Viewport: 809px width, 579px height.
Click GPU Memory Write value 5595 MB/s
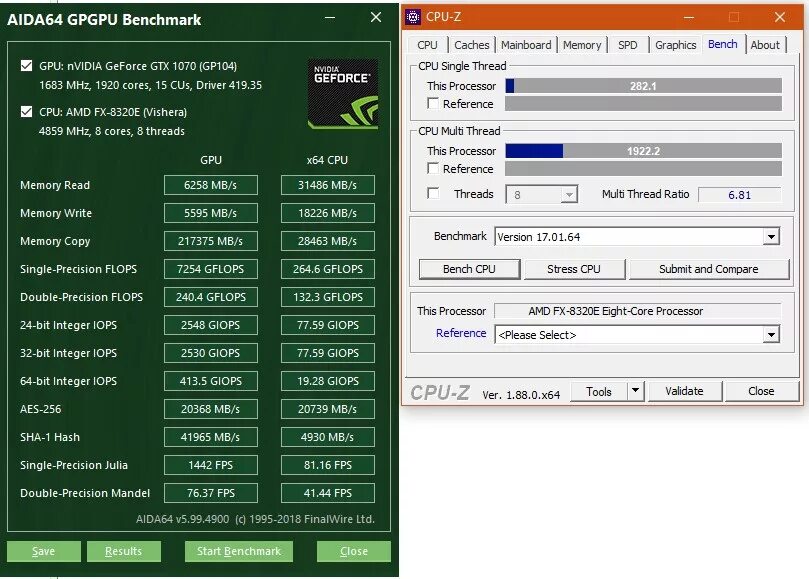point(211,213)
